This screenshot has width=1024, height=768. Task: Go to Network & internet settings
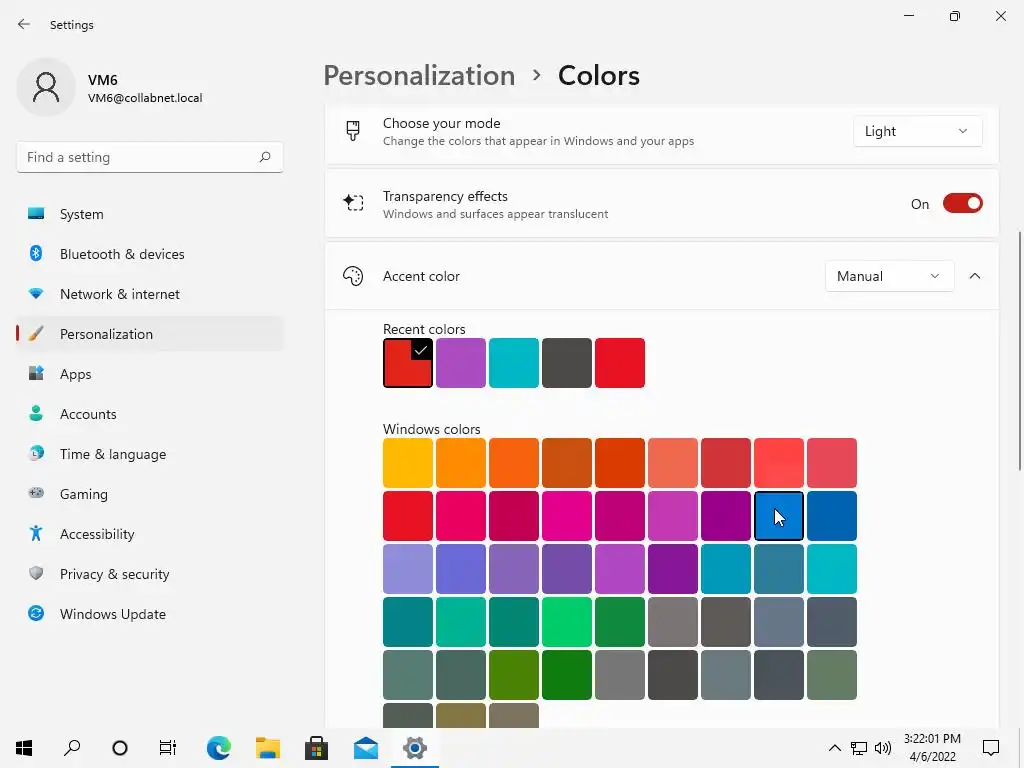click(x=150, y=294)
